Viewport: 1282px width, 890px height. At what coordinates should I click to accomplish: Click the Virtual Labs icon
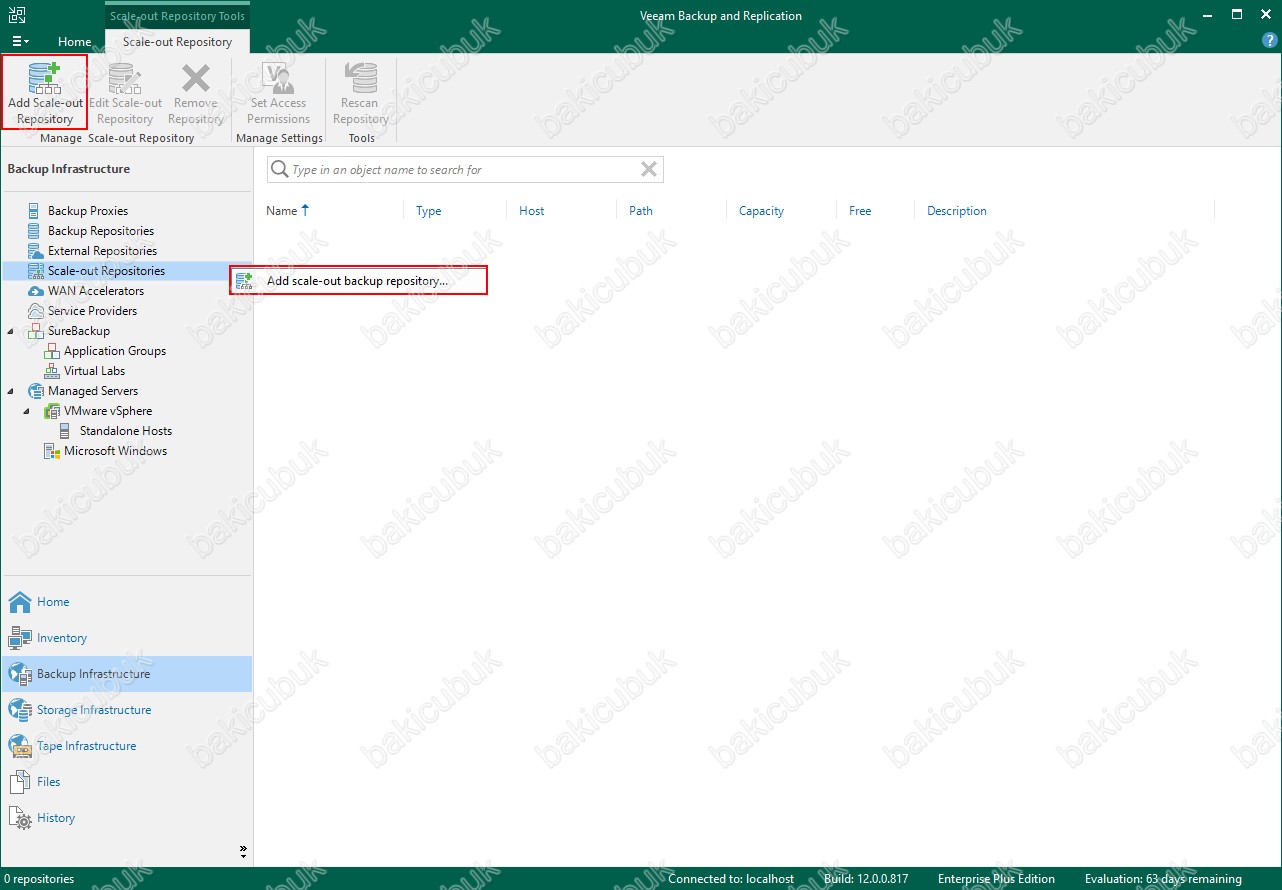click(52, 371)
